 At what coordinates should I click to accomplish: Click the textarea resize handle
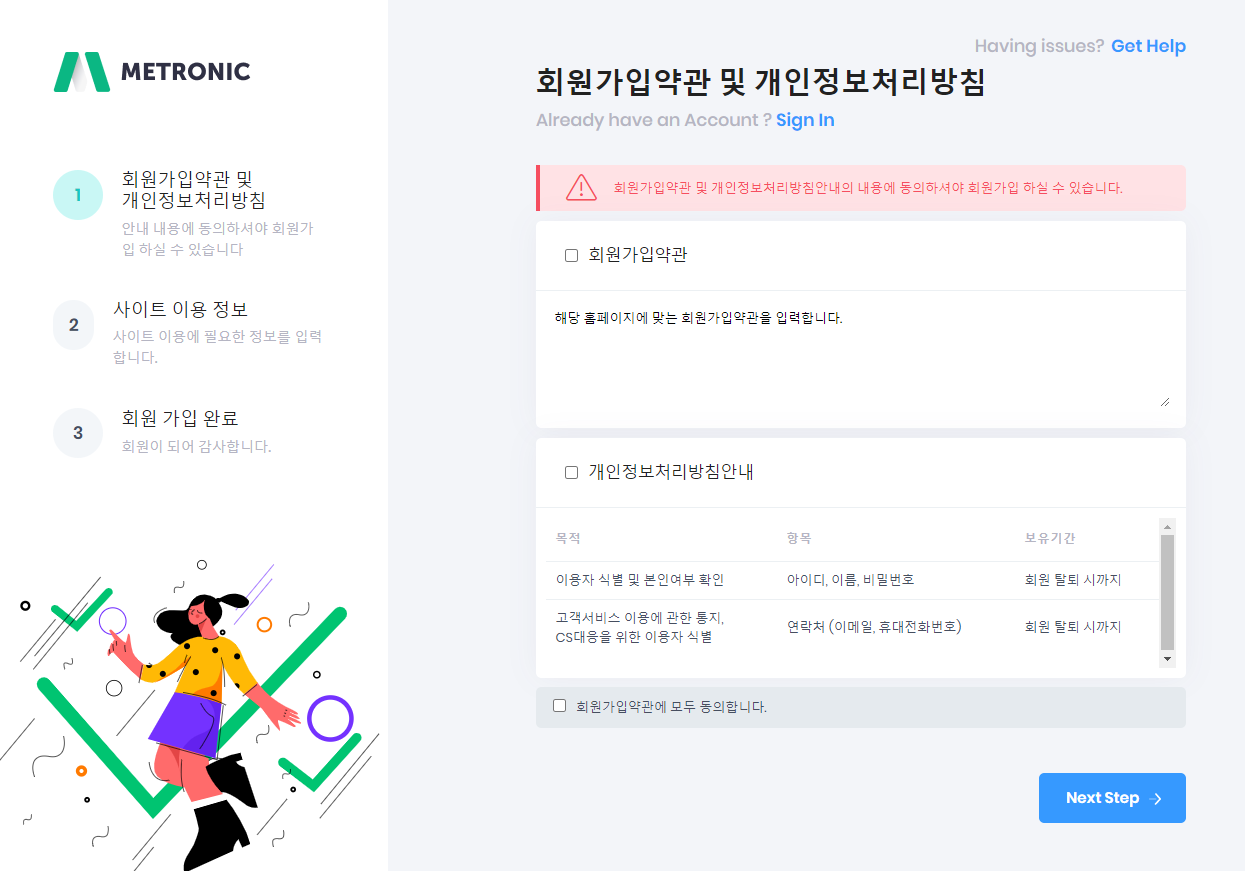click(1164, 401)
